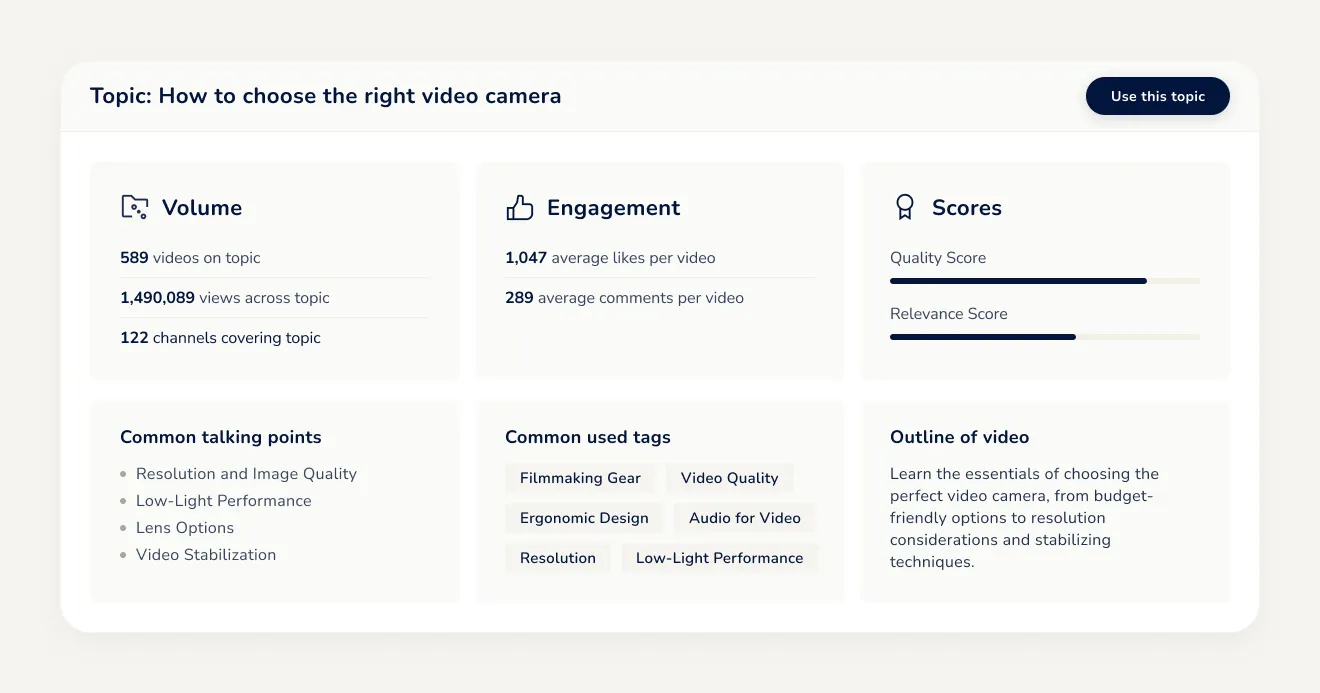Click the Relevance Score progress bar

[1044, 337]
